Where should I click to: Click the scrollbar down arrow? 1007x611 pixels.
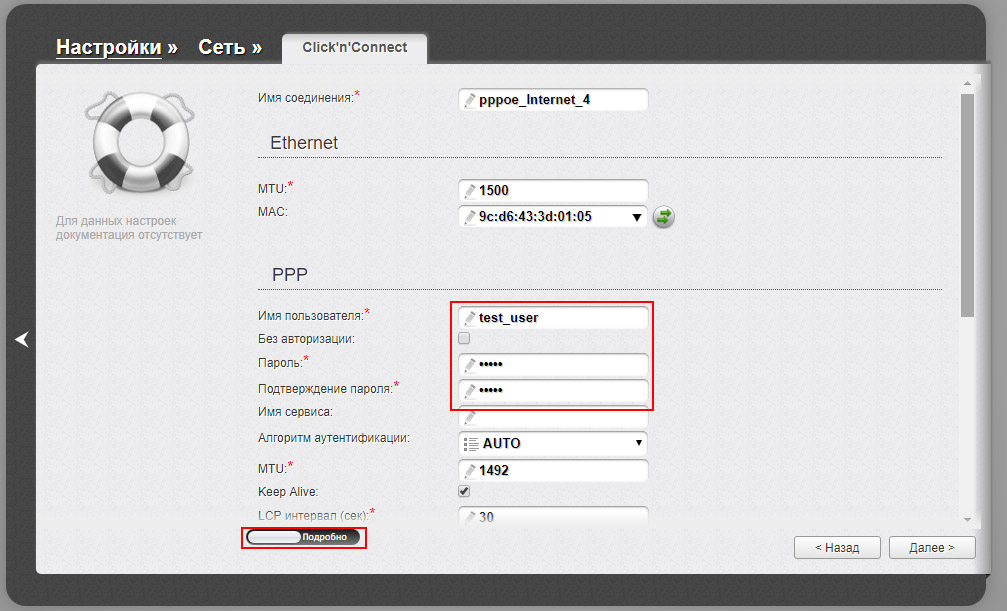(967, 520)
